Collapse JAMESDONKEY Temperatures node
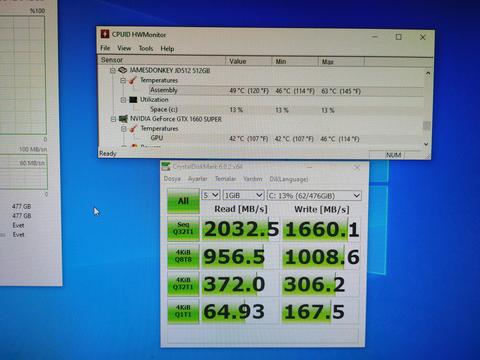Image resolution: width=480 pixels, height=360 pixels. coord(123,80)
